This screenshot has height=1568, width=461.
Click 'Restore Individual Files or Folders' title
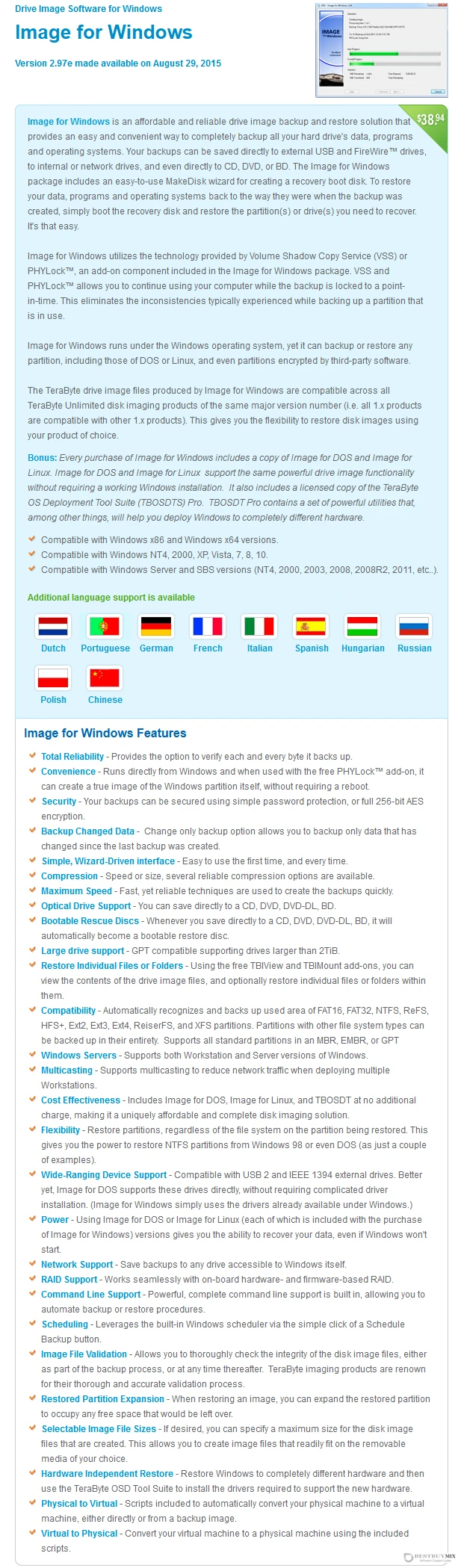point(112,966)
